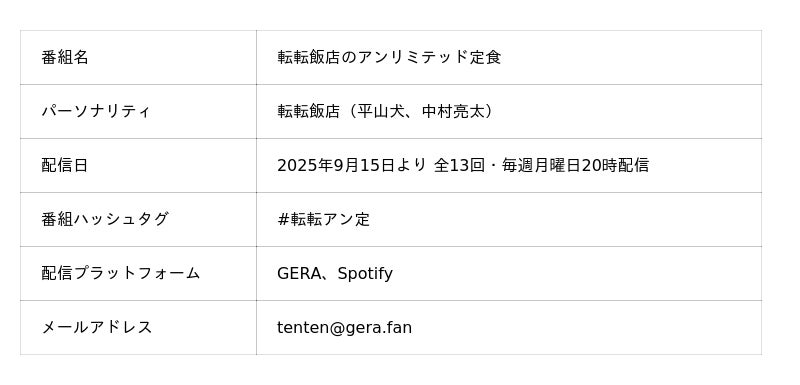
Task: Click the 番組名 label cell
Action: [x=138, y=57]
